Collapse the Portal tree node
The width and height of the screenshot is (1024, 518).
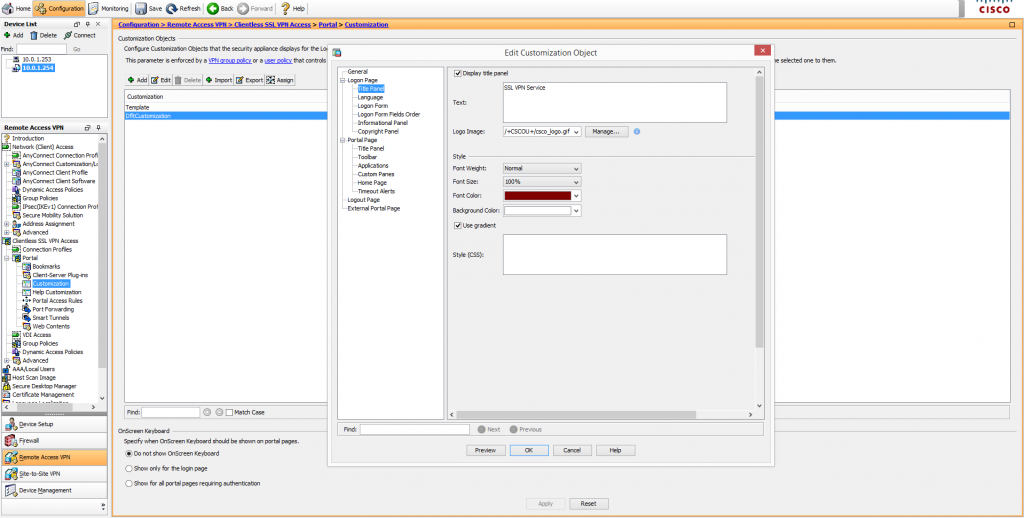coord(7,258)
